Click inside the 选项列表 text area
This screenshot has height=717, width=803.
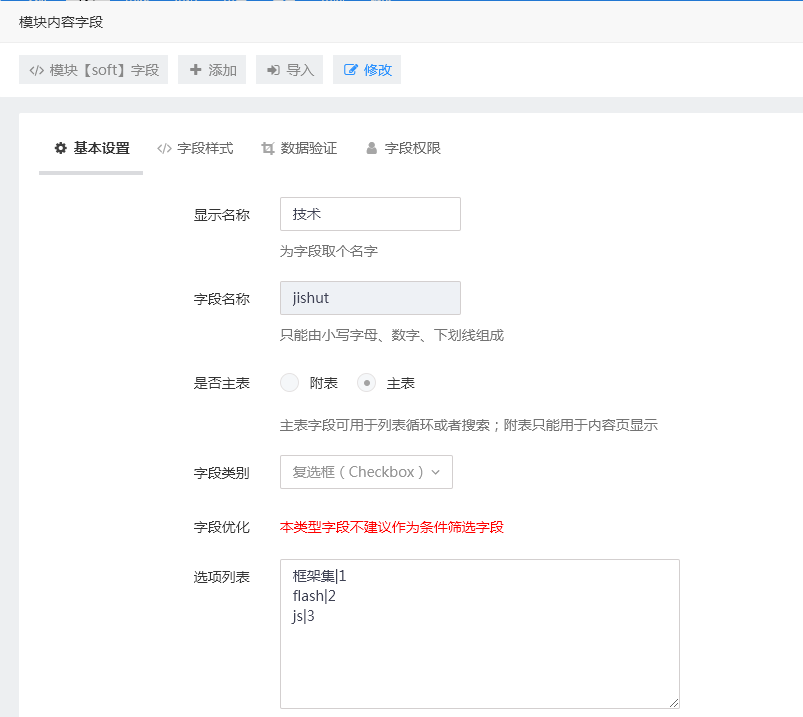pos(479,650)
